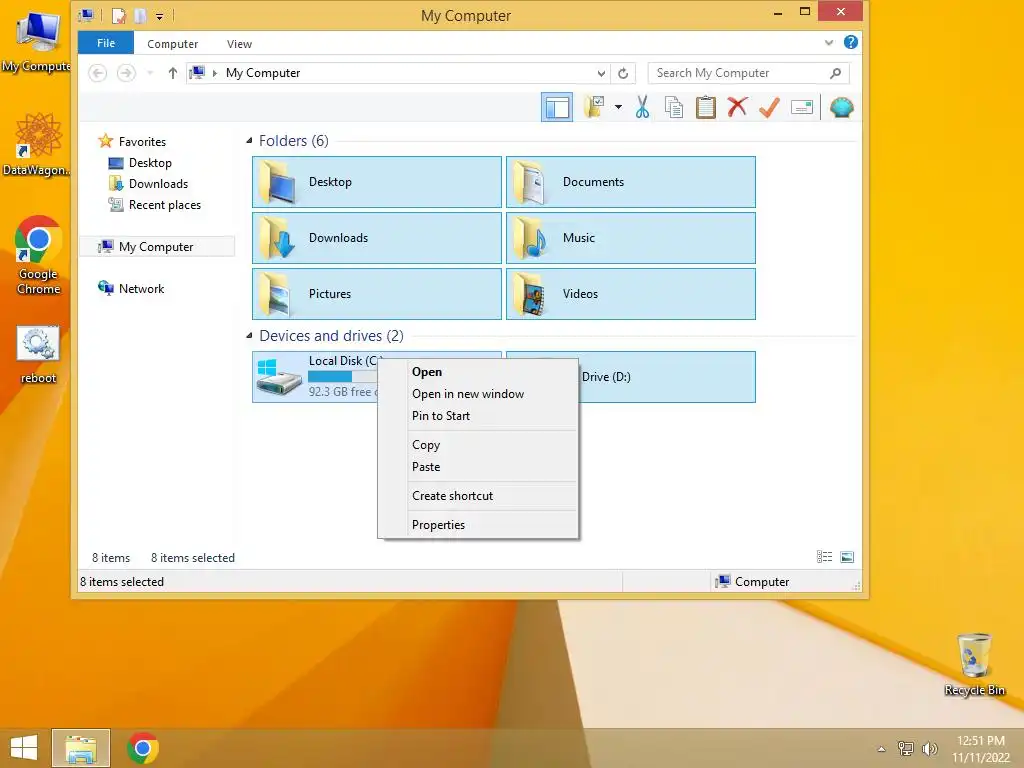Click Chrome in the taskbar
The width and height of the screenshot is (1024, 768).
coord(143,748)
